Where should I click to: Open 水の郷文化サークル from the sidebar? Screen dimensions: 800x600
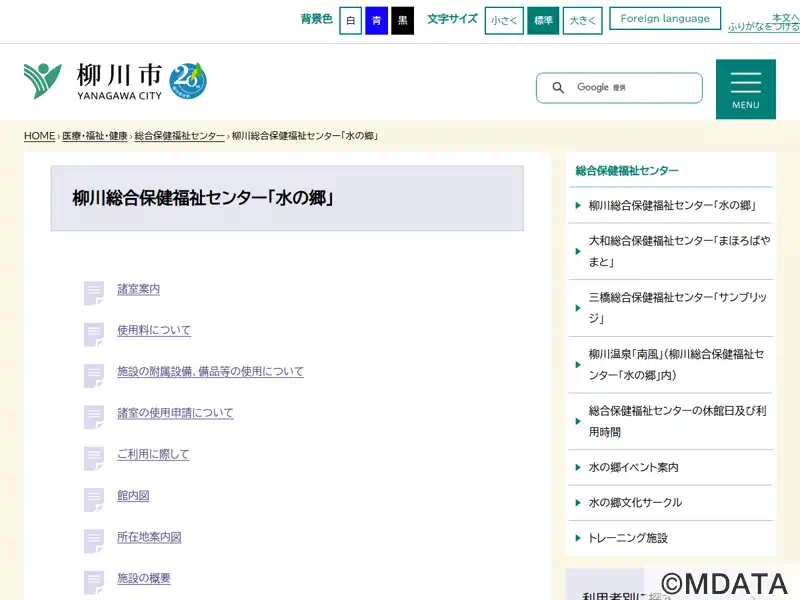pos(635,503)
